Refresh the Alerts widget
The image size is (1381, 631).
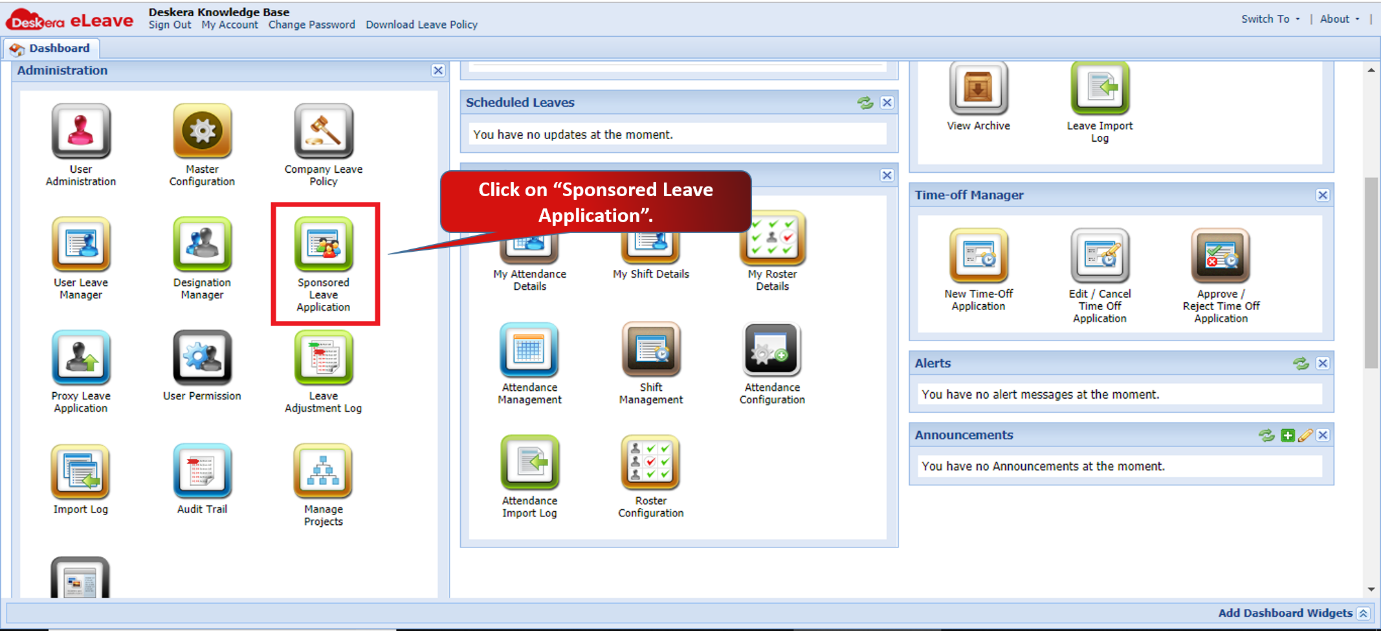coord(1301,364)
